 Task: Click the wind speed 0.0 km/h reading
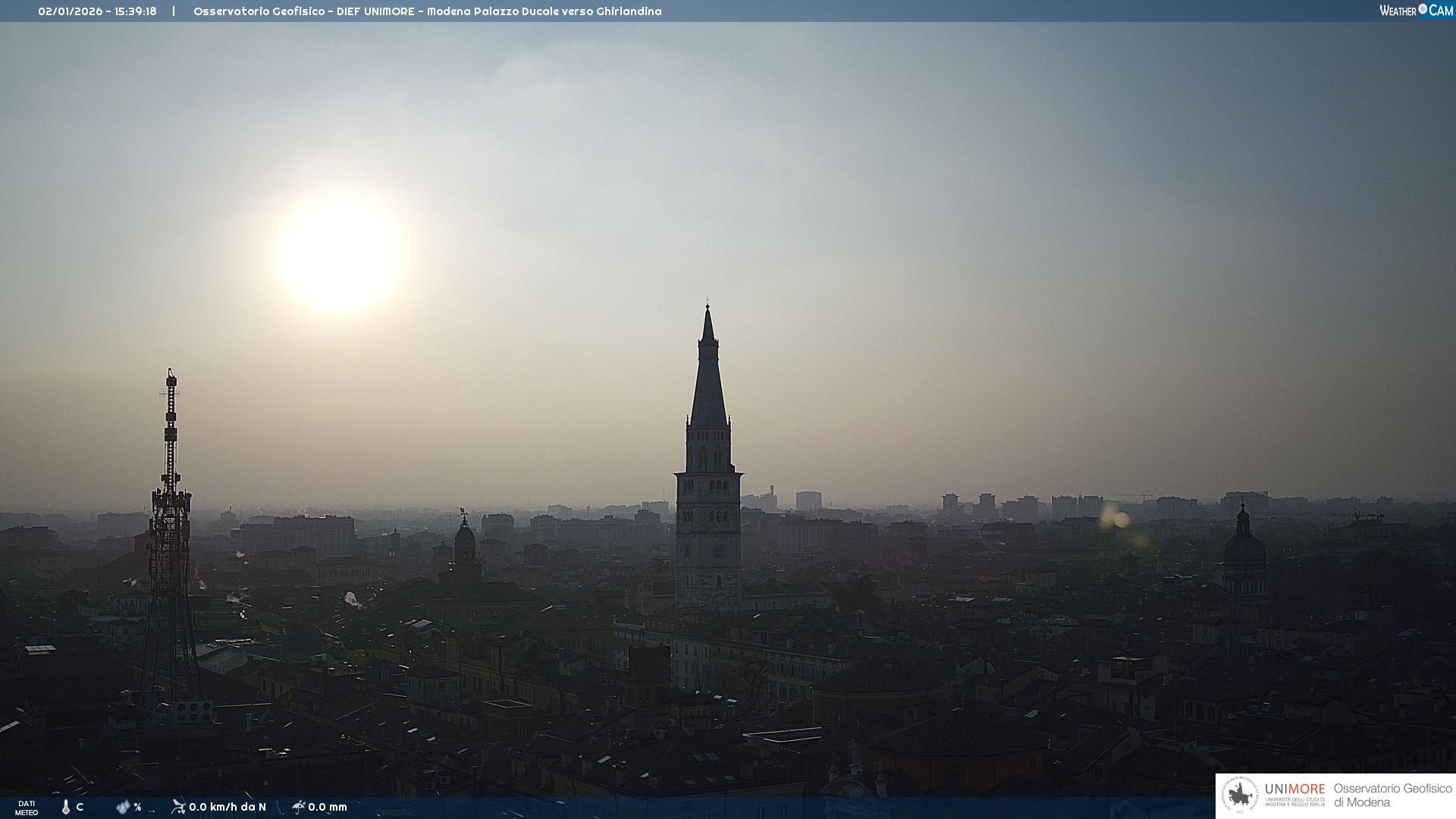[x=227, y=807]
